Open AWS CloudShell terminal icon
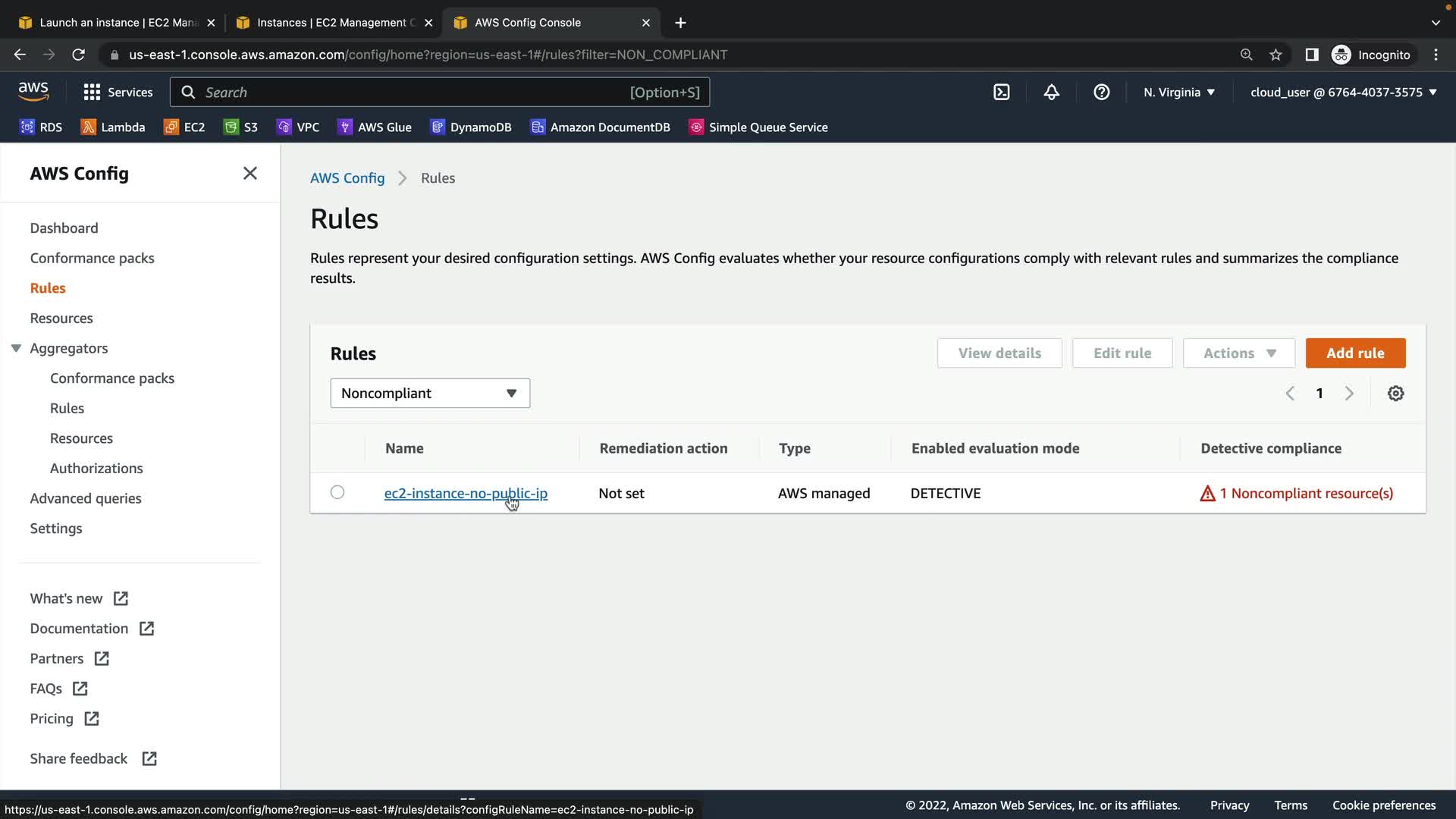The image size is (1456, 819). 1001,93
